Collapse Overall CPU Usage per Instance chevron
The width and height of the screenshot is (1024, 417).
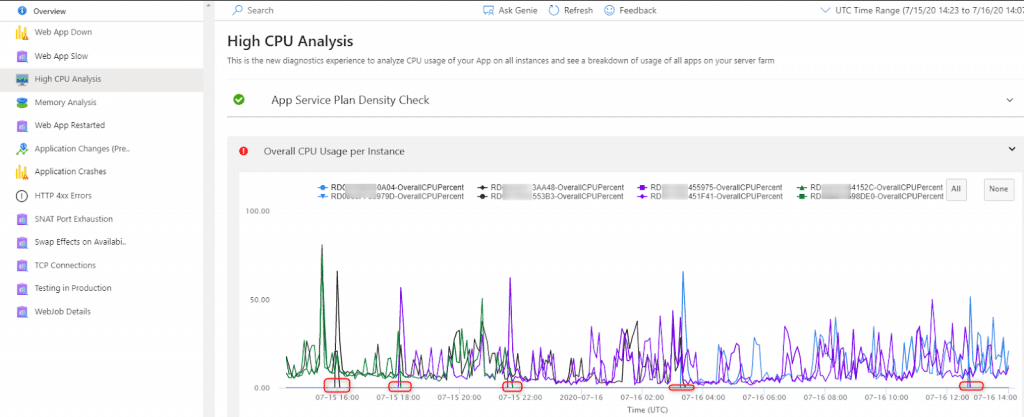pos(1012,149)
